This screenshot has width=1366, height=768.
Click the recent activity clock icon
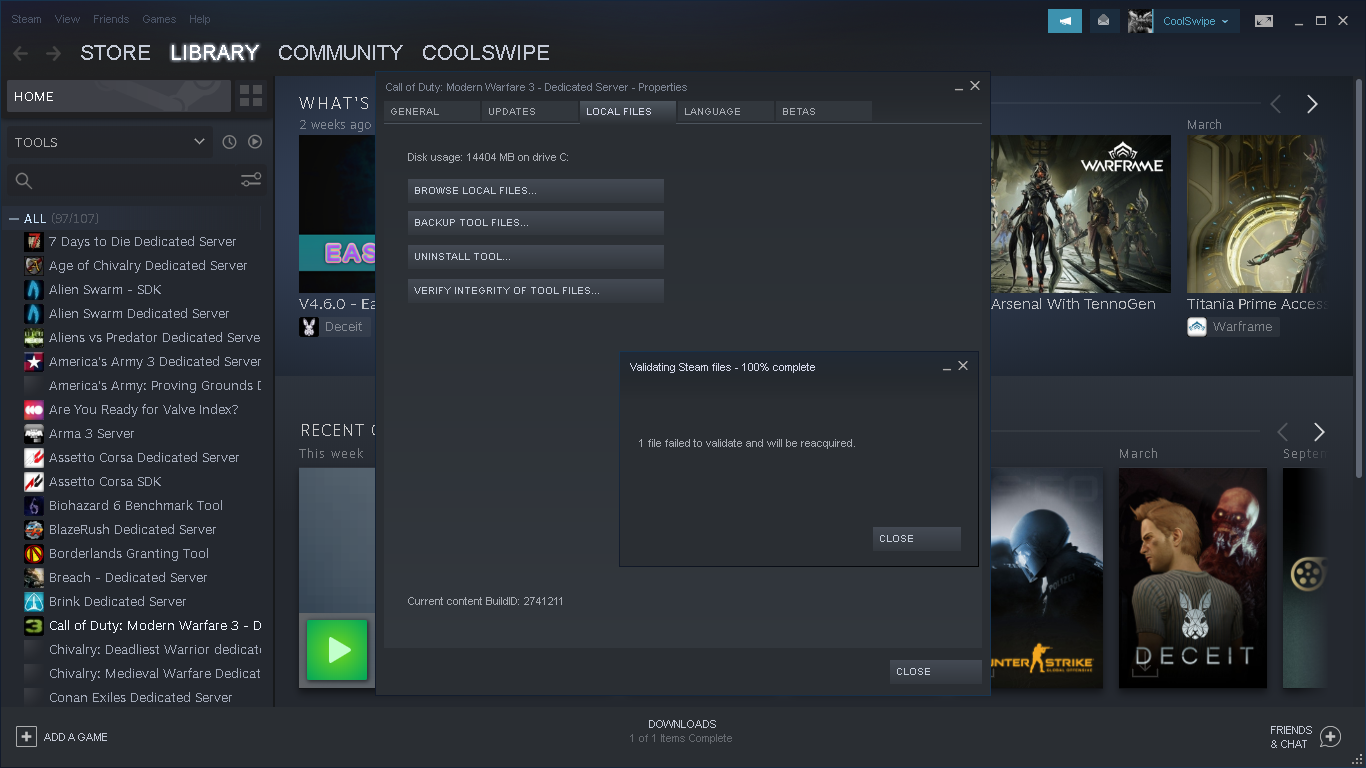pos(229,142)
